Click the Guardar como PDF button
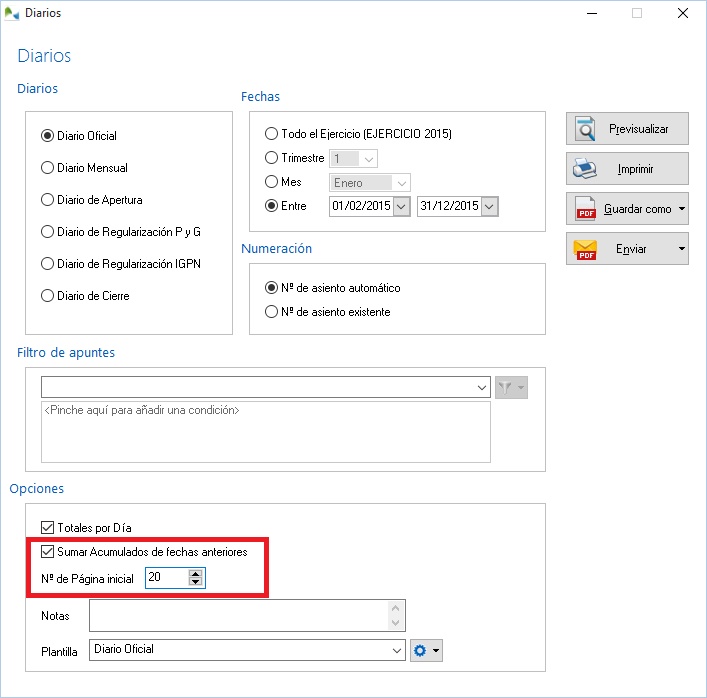Image resolution: width=707 pixels, height=698 pixels. [620, 209]
